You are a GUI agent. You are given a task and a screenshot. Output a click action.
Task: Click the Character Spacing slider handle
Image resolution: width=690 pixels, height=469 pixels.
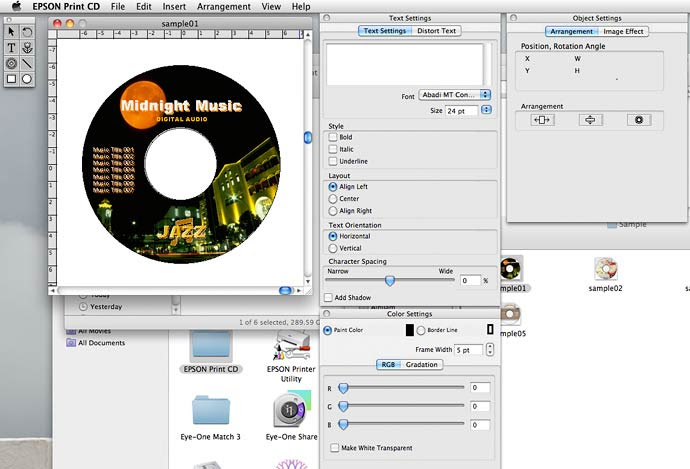(x=390, y=281)
